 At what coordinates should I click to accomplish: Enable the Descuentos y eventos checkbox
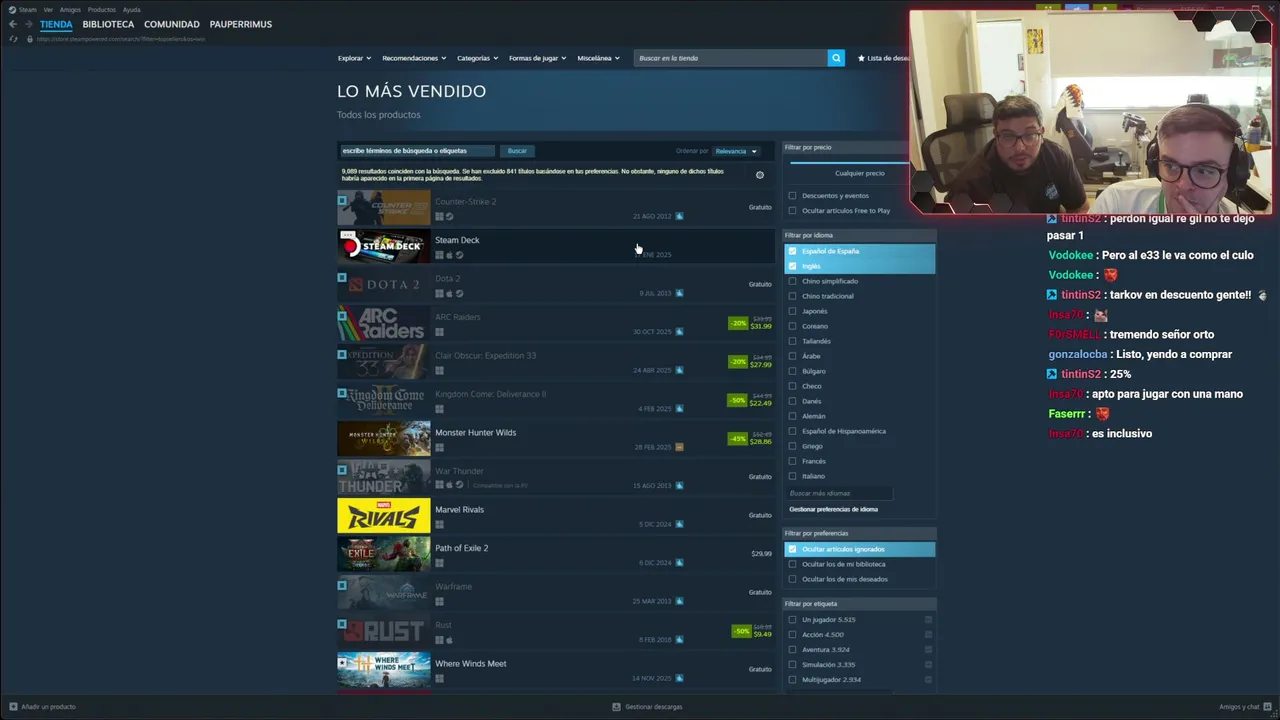point(793,196)
